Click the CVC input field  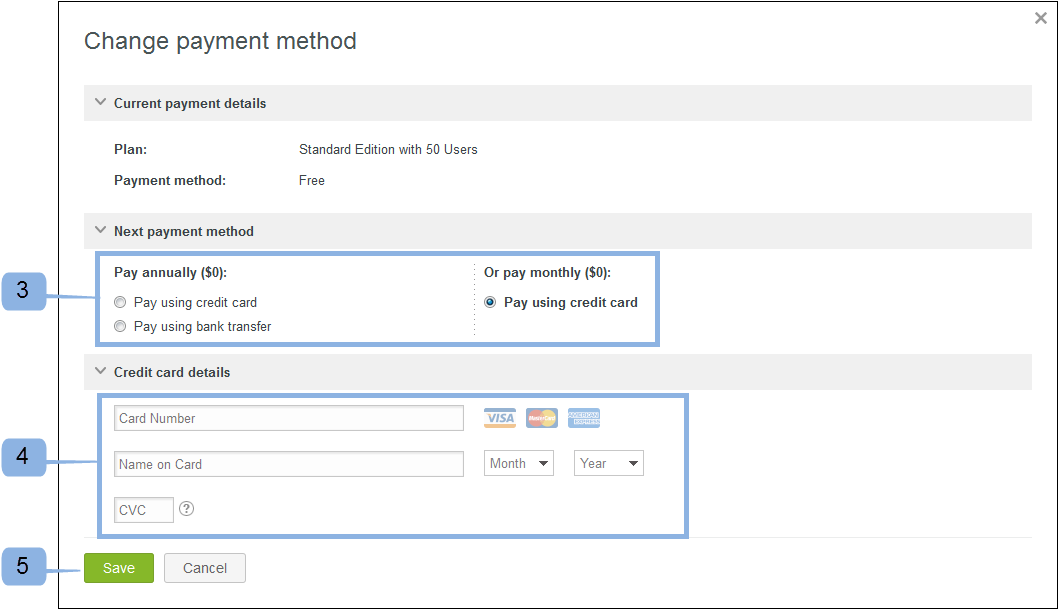pos(143,509)
